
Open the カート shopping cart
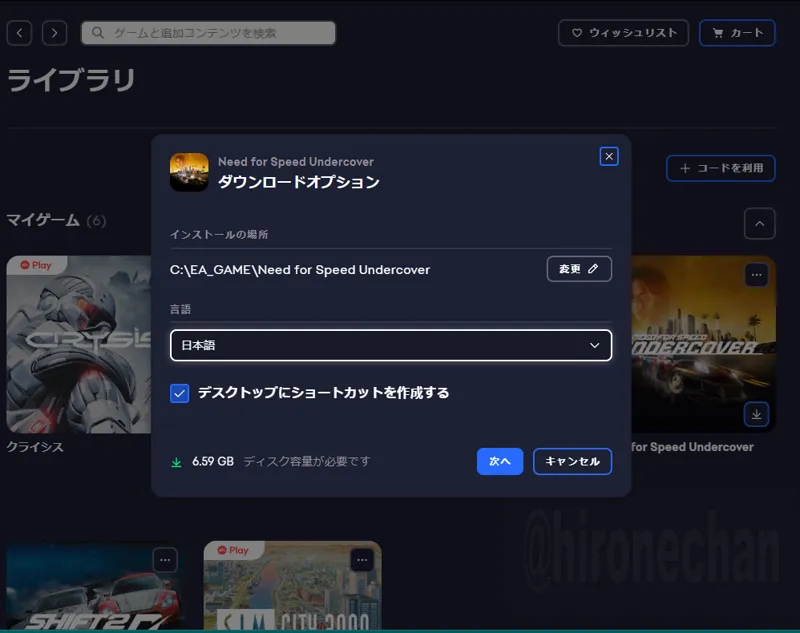pyautogui.click(x=737, y=33)
